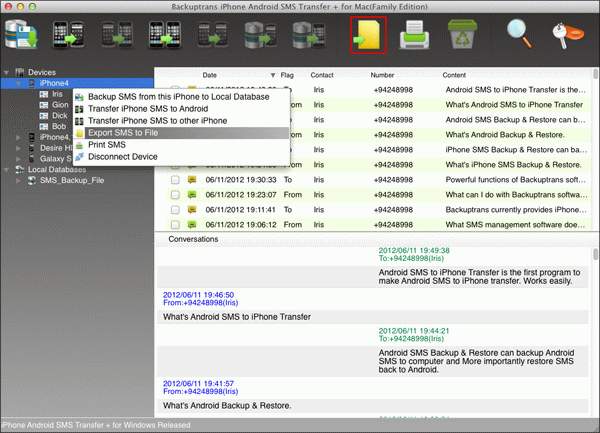Click the contact card icon next to Bob

coord(44,126)
